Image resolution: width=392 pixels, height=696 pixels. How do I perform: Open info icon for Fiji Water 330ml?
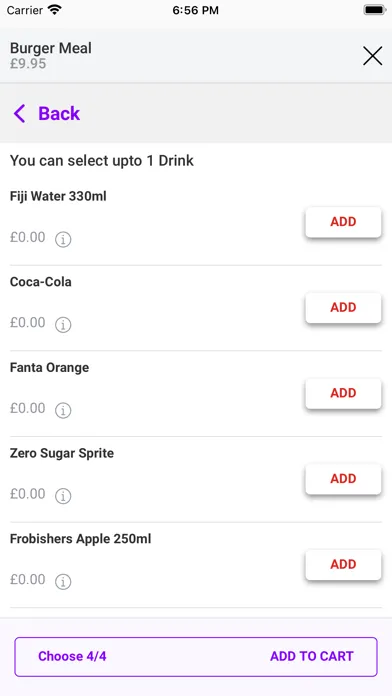[x=63, y=239]
